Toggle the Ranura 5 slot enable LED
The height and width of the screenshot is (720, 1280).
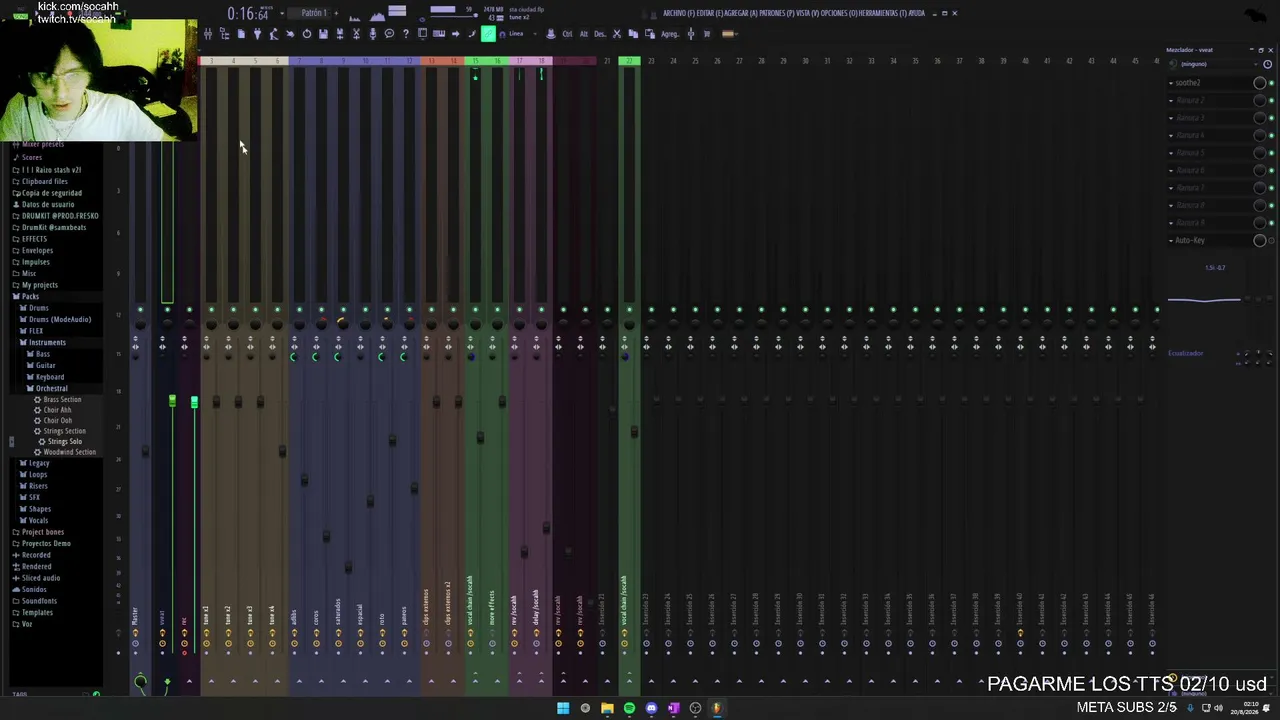(x=1271, y=153)
